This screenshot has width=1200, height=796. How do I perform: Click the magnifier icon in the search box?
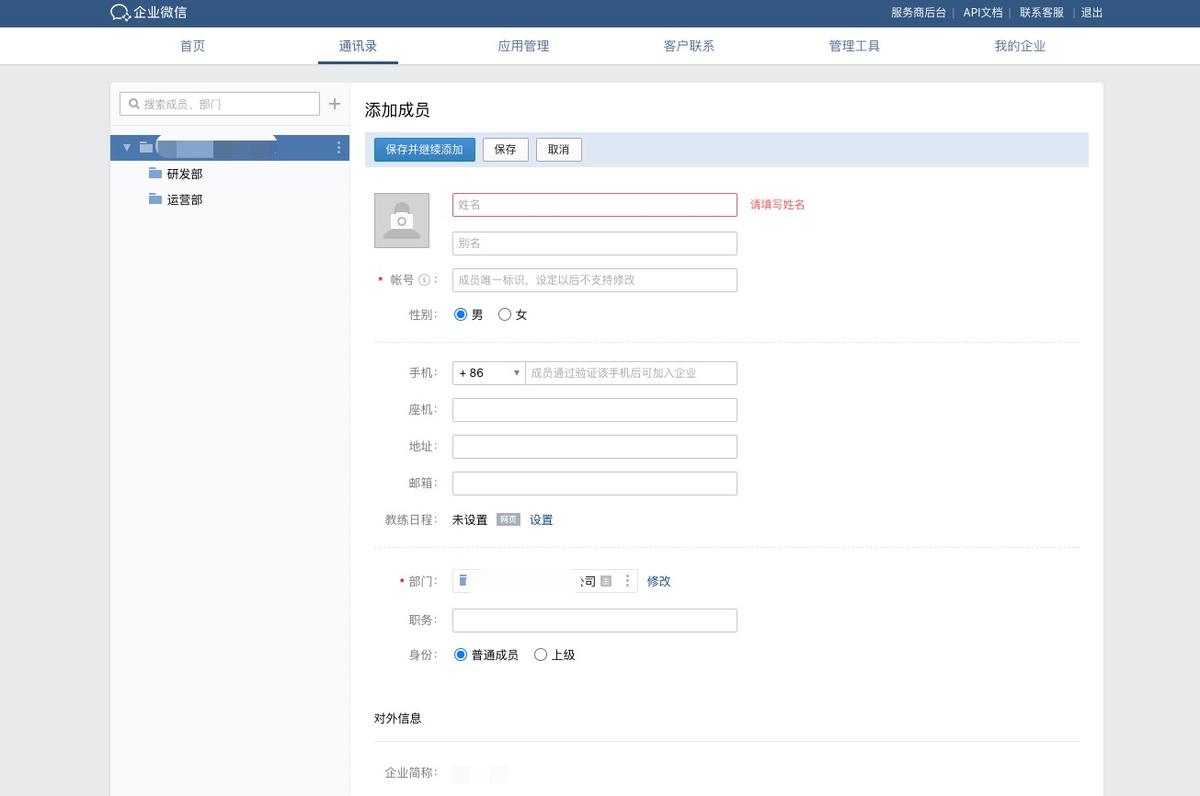(x=135, y=103)
